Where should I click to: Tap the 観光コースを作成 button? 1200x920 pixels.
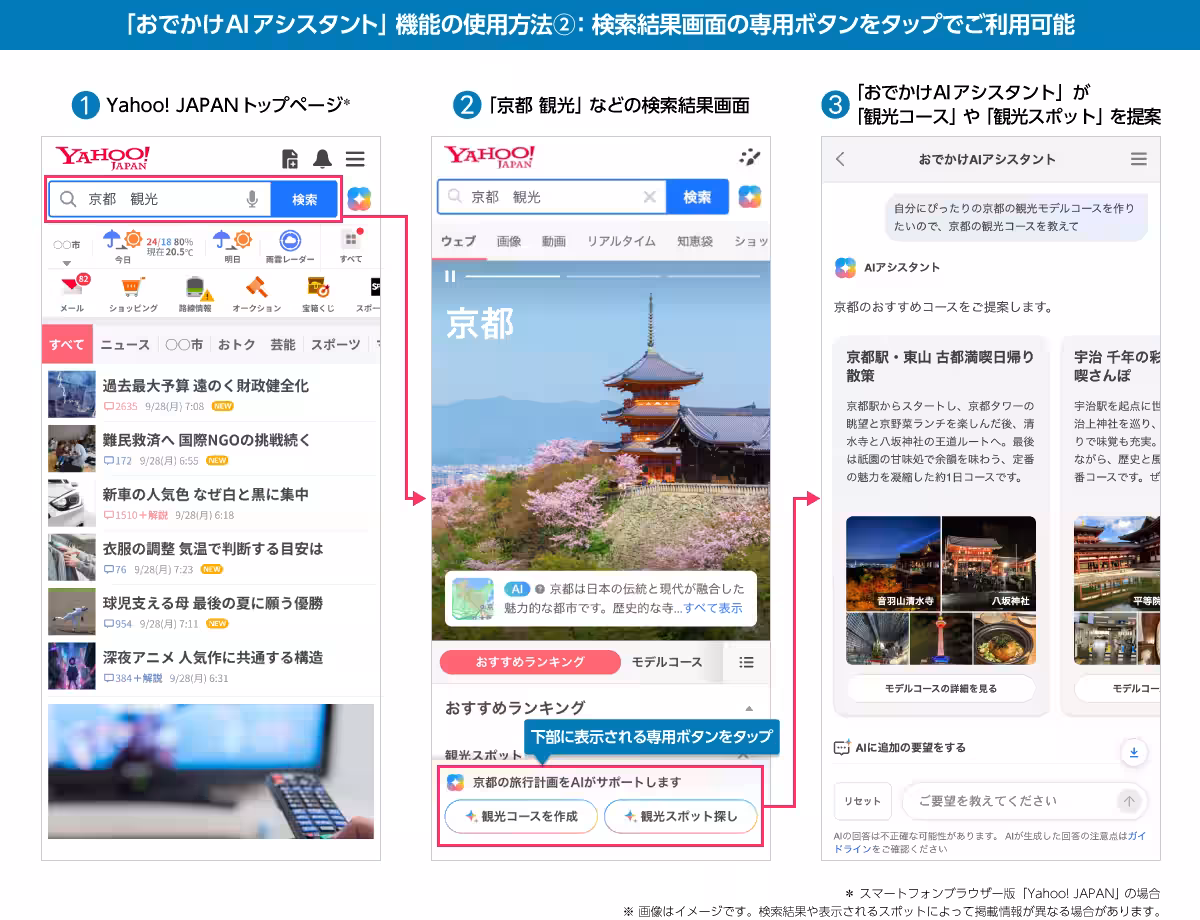[519, 816]
